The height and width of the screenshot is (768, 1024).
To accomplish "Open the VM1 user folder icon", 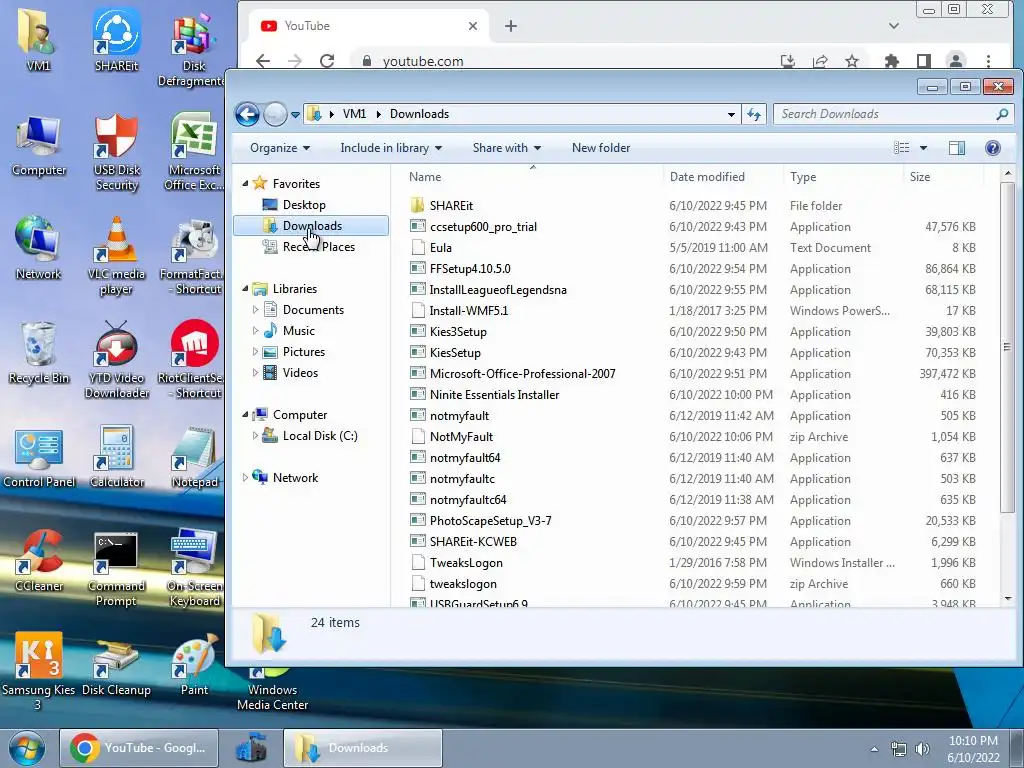I will (x=38, y=39).
